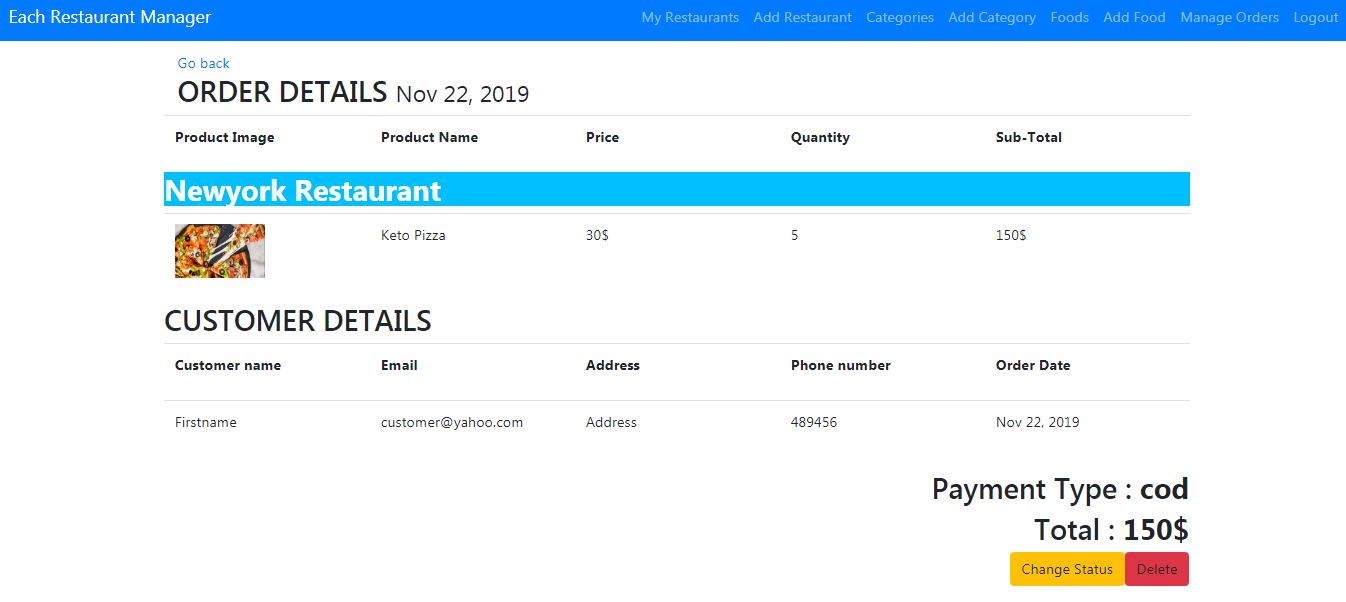Click Each Restaurant Manager brand title
The image size is (1346, 602).
tap(110, 17)
